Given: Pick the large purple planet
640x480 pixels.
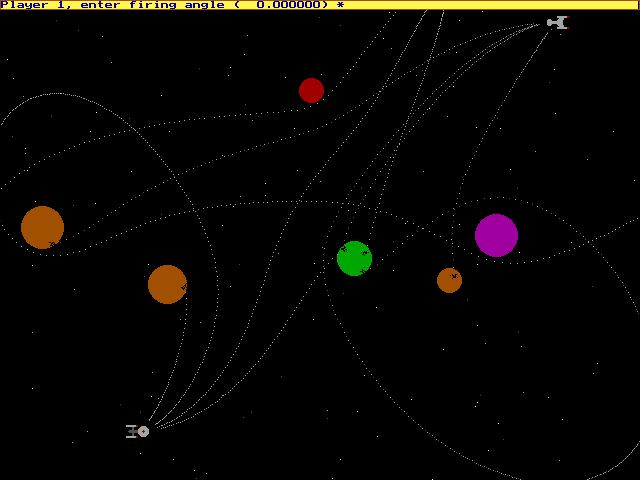Looking at the screenshot, I should coord(496,235).
